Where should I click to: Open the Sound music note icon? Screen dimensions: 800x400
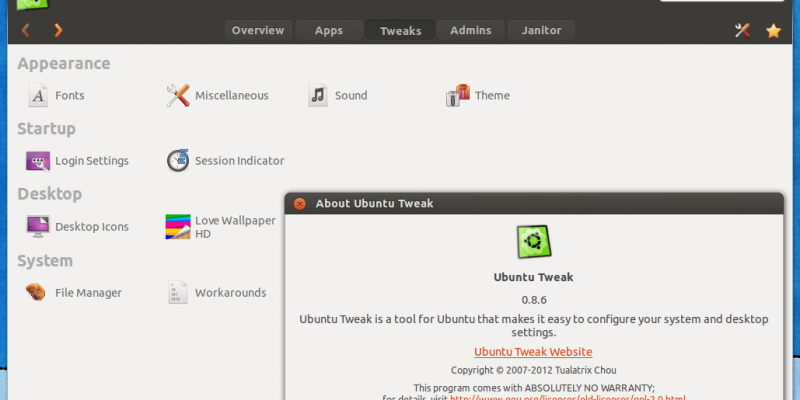coord(318,95)
